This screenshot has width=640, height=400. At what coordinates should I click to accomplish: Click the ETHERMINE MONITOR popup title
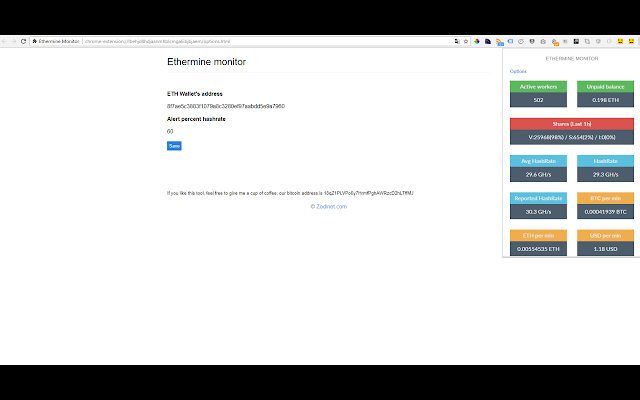click(572, 58)
